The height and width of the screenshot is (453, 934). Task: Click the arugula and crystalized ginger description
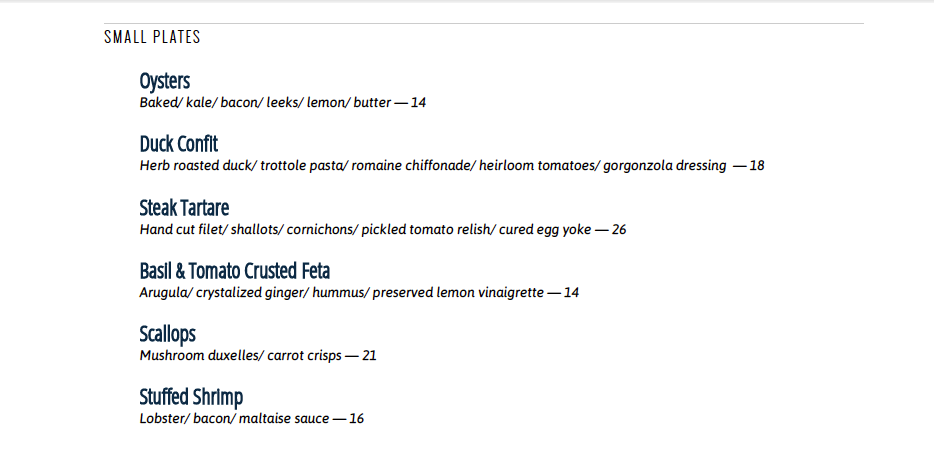341,293
